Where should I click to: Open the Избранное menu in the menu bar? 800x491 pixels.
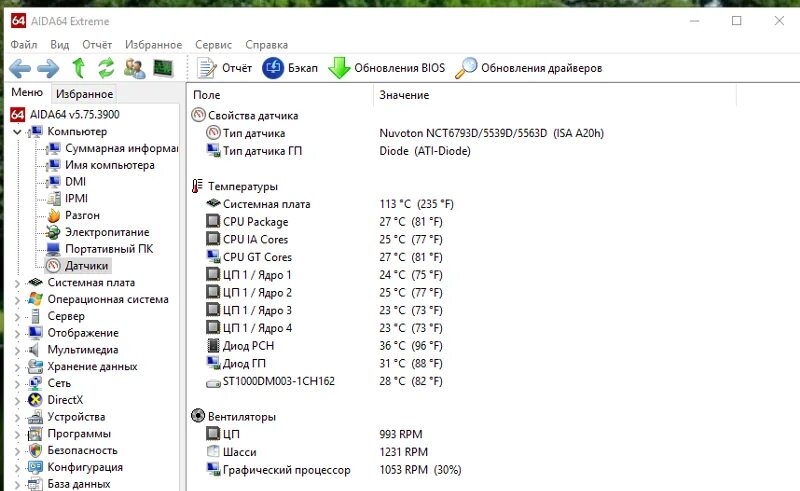[154, 44]
